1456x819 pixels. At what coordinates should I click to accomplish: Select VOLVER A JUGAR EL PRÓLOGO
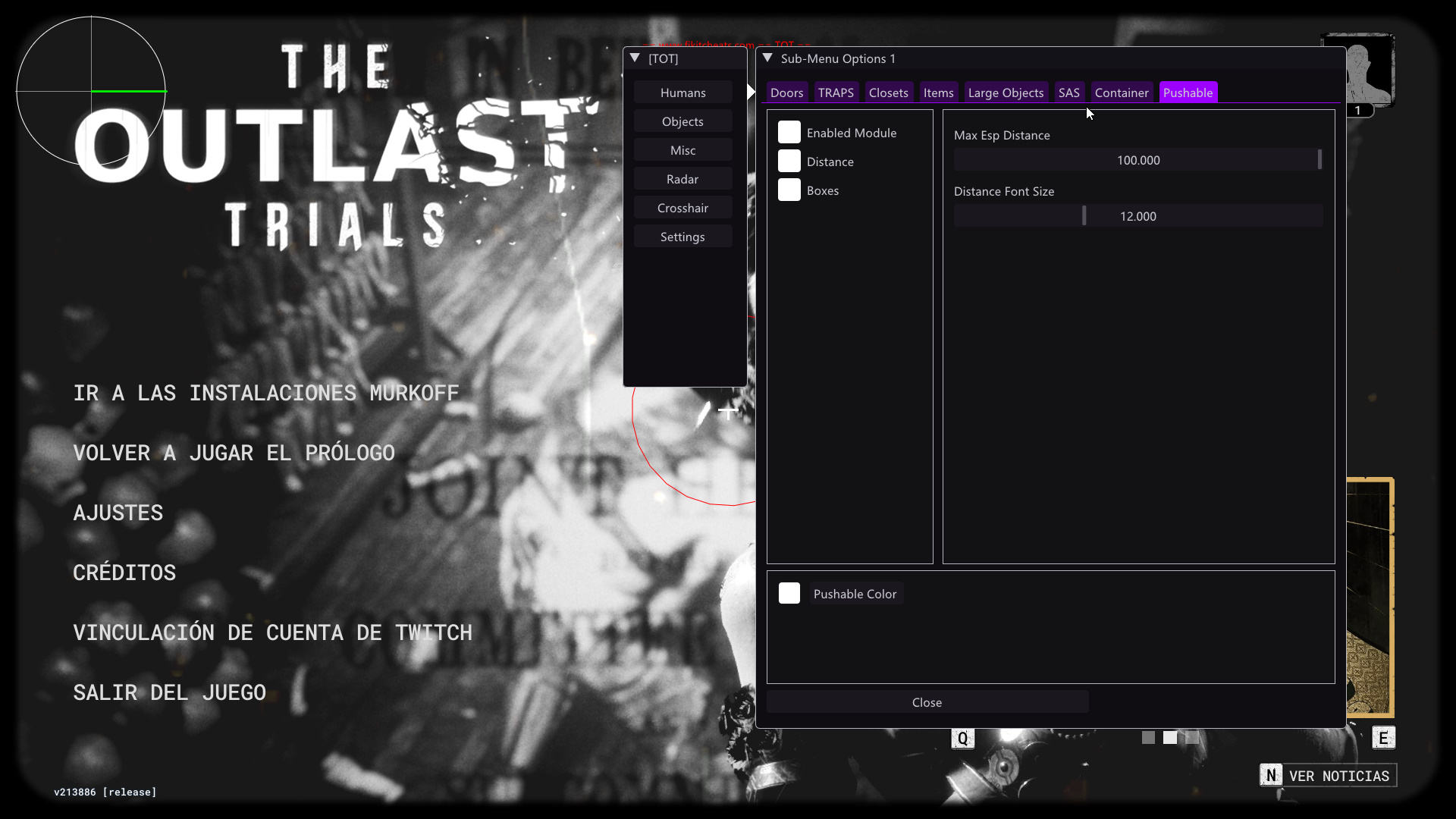click(234, 453)
